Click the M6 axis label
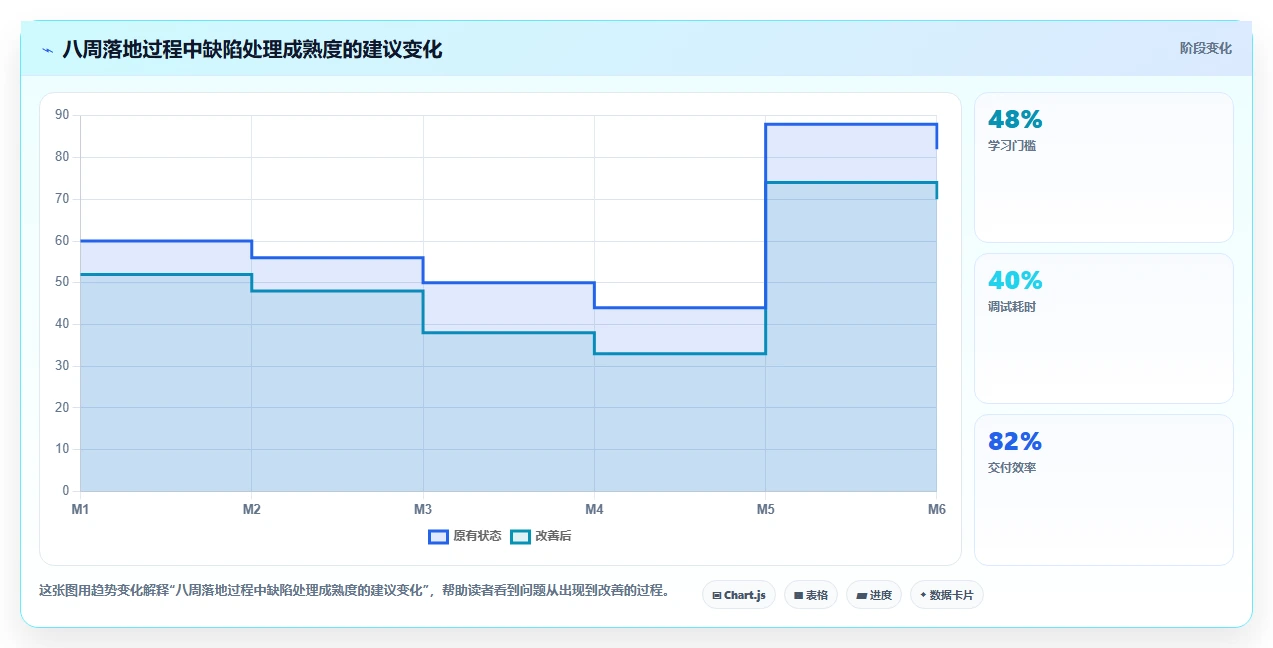1273x648 pixels. [936, 509]
